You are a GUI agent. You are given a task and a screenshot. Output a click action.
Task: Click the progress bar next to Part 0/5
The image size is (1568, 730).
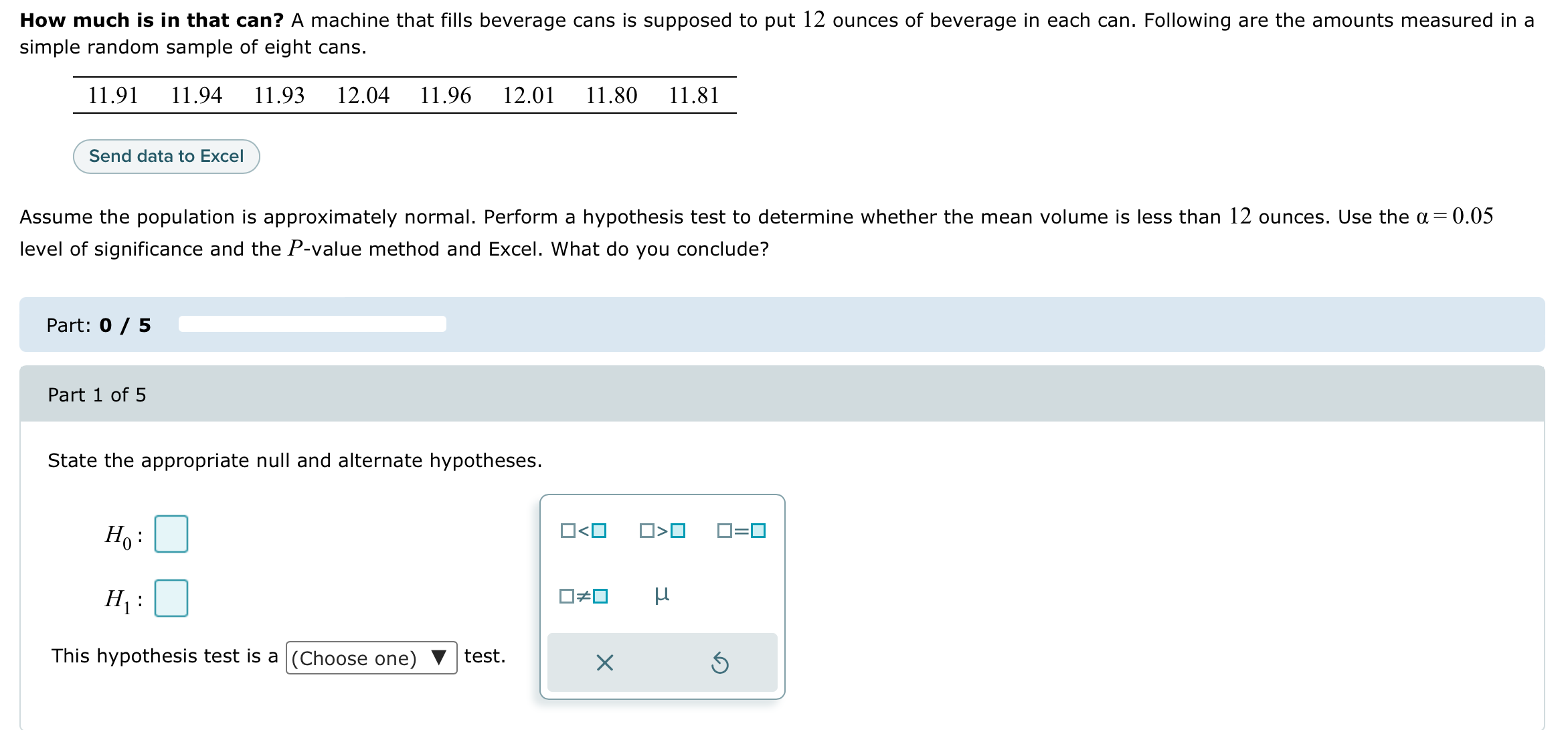point(311,324)
